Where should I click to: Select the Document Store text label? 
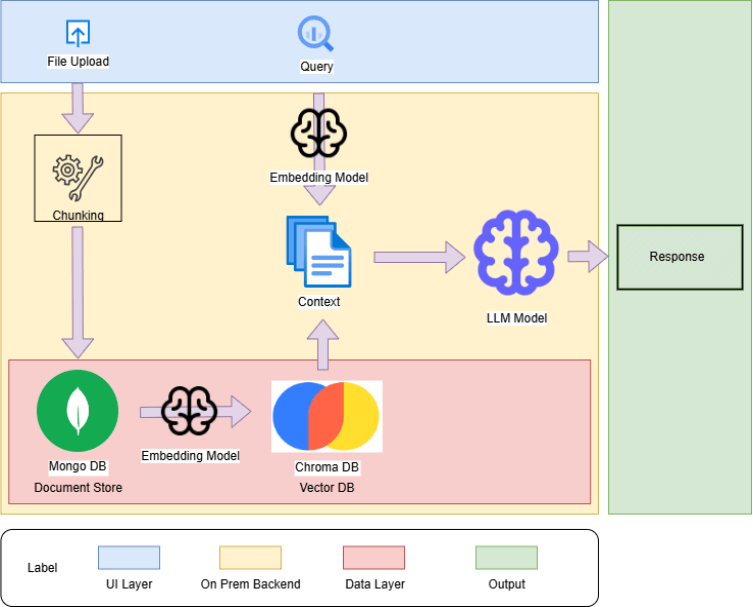click(x=78, y=487)
